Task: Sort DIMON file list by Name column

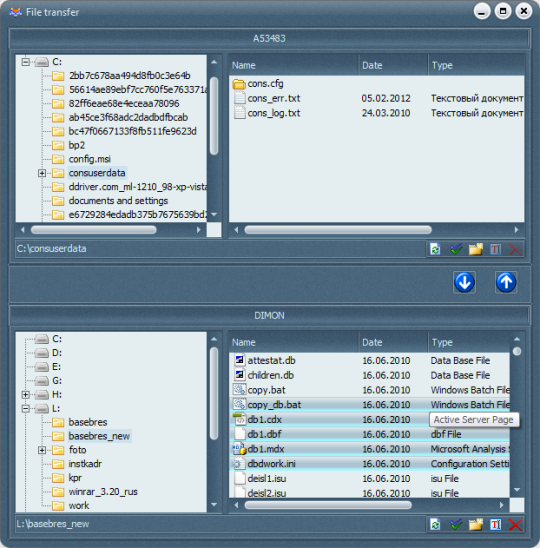Action: point(294,342)
